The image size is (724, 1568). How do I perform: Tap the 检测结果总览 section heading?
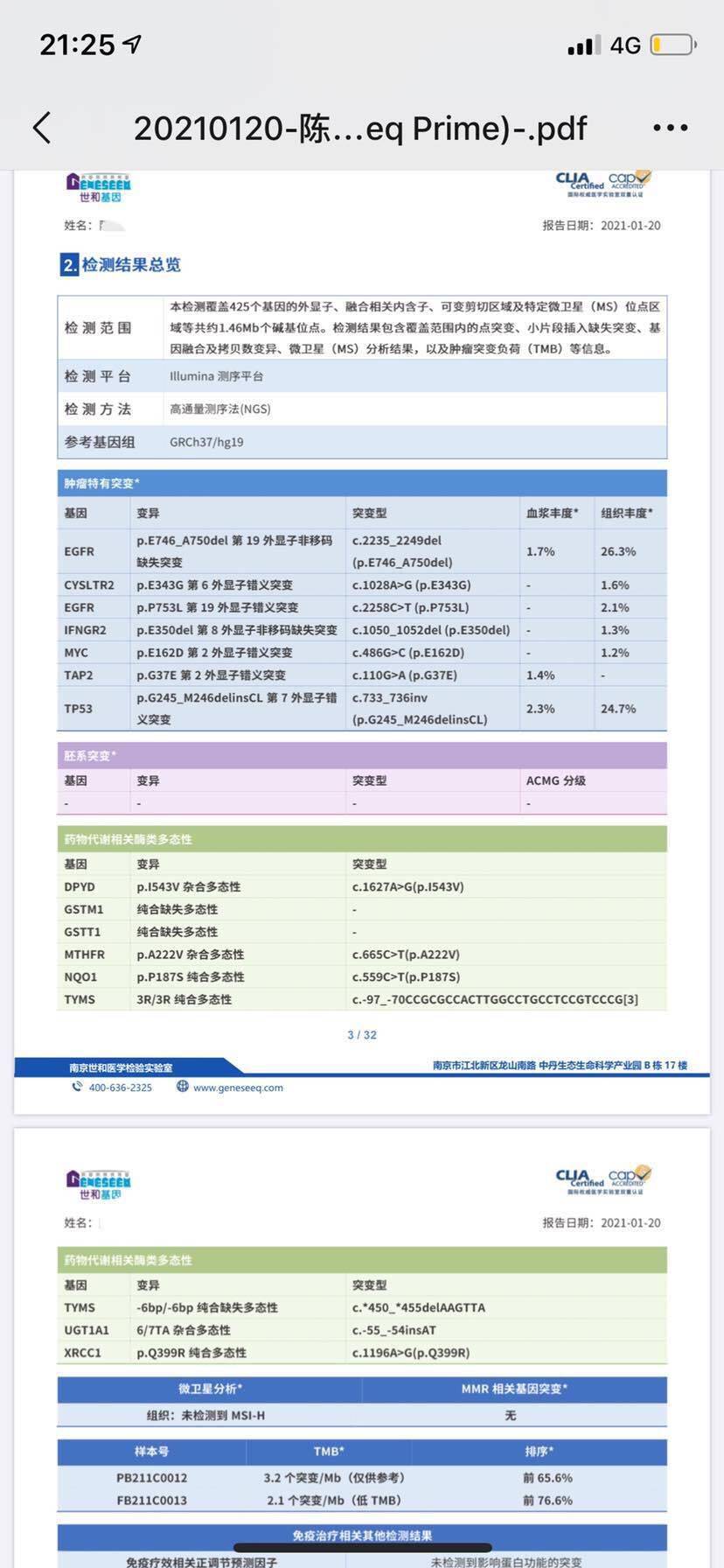131,264
